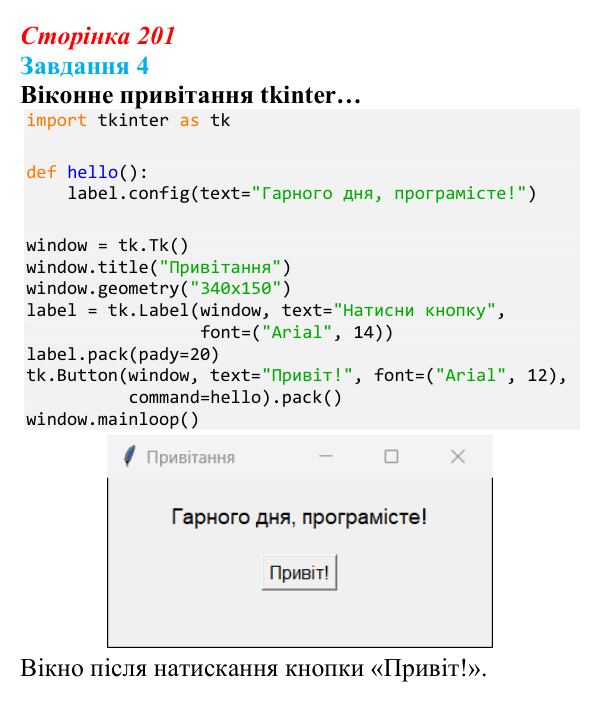Close the Привітання window

(x=458, y=456)
